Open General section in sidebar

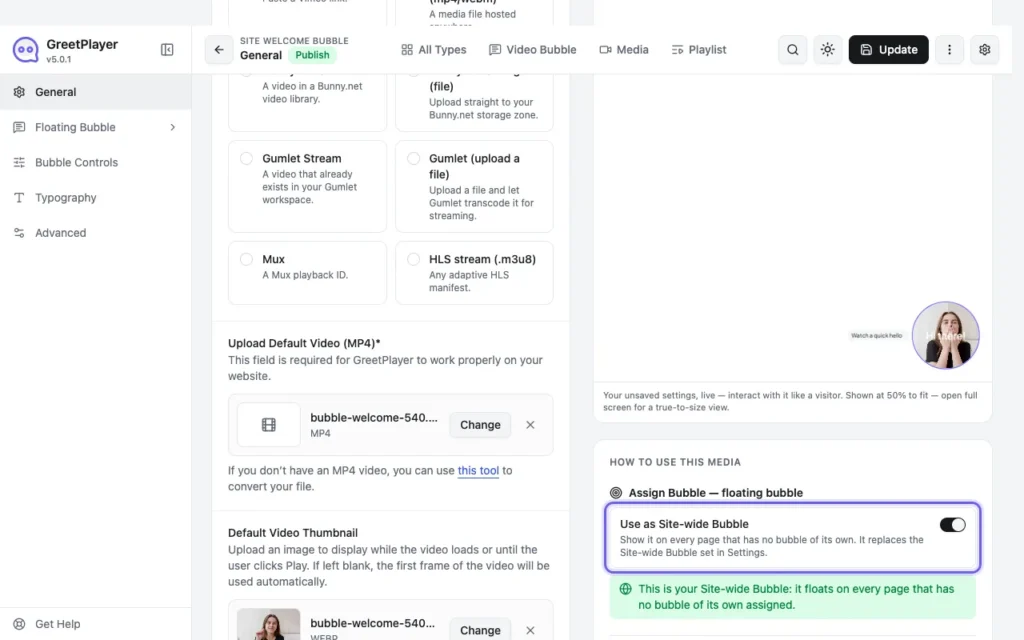95,92
